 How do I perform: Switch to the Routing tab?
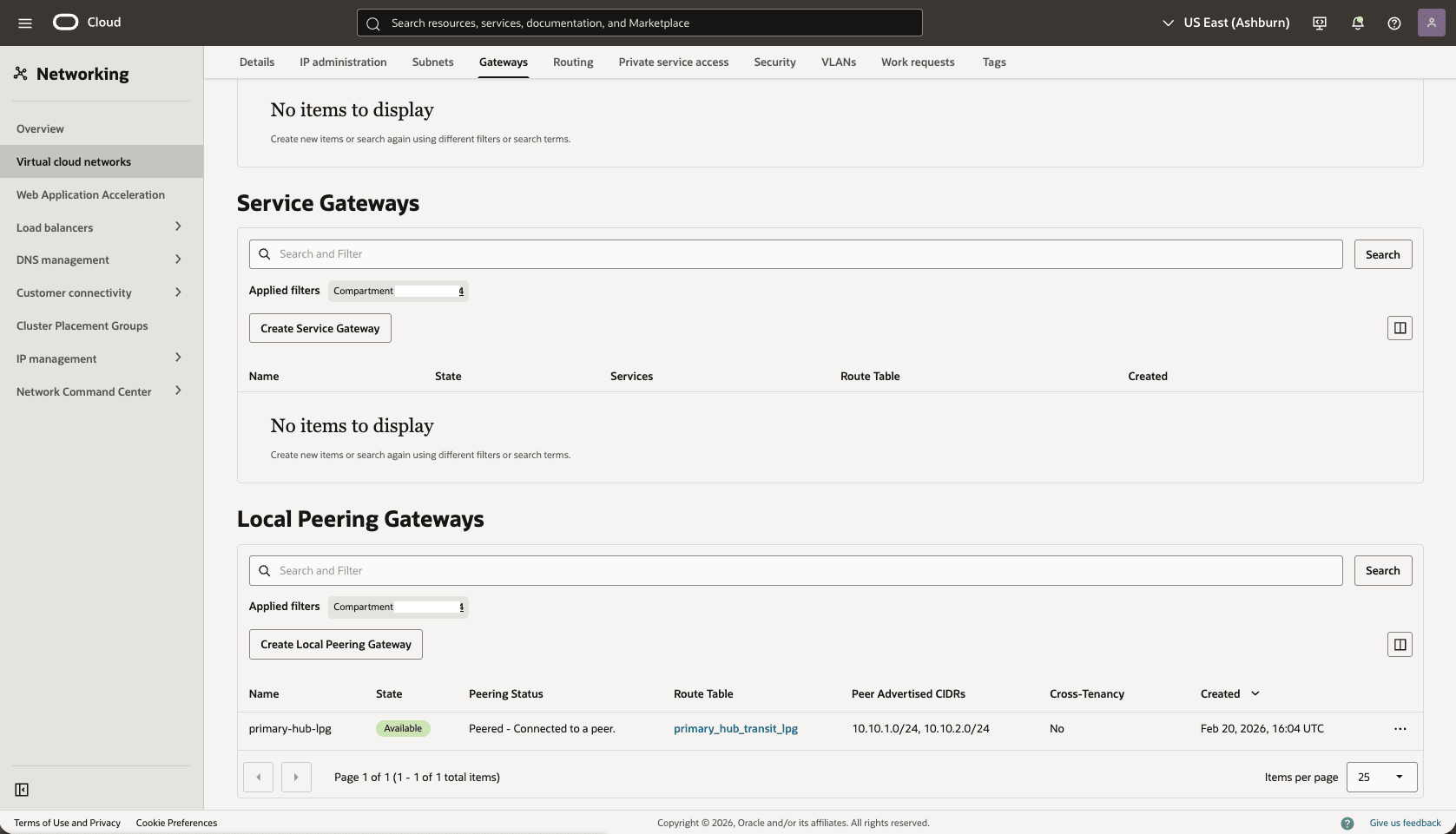click(572, 62)
